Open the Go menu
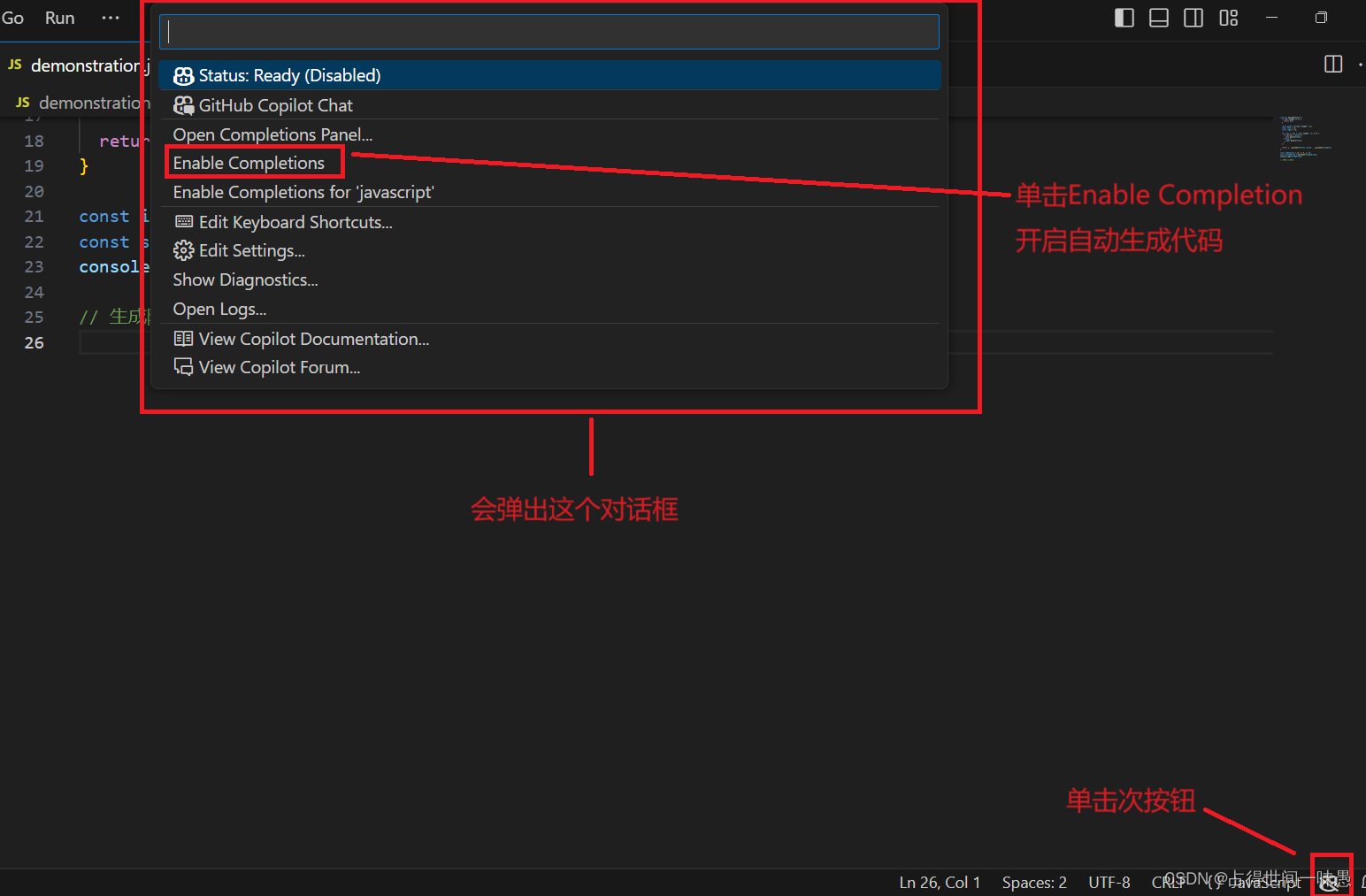Image resolution: width=1366 pixels, height=896 pixels. pyautogui.click(x=12, y=18)
